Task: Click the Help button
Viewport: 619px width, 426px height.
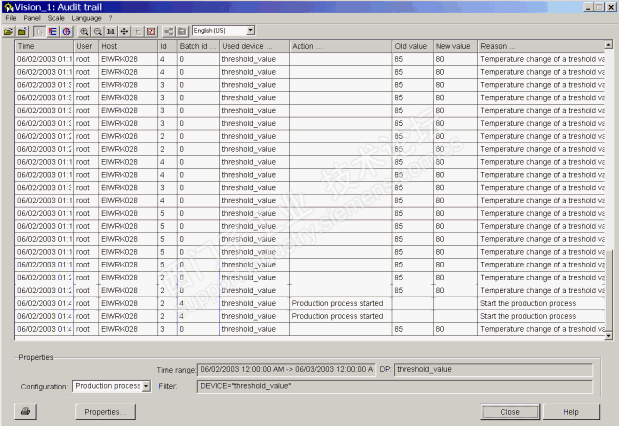Action: point(571,412)
